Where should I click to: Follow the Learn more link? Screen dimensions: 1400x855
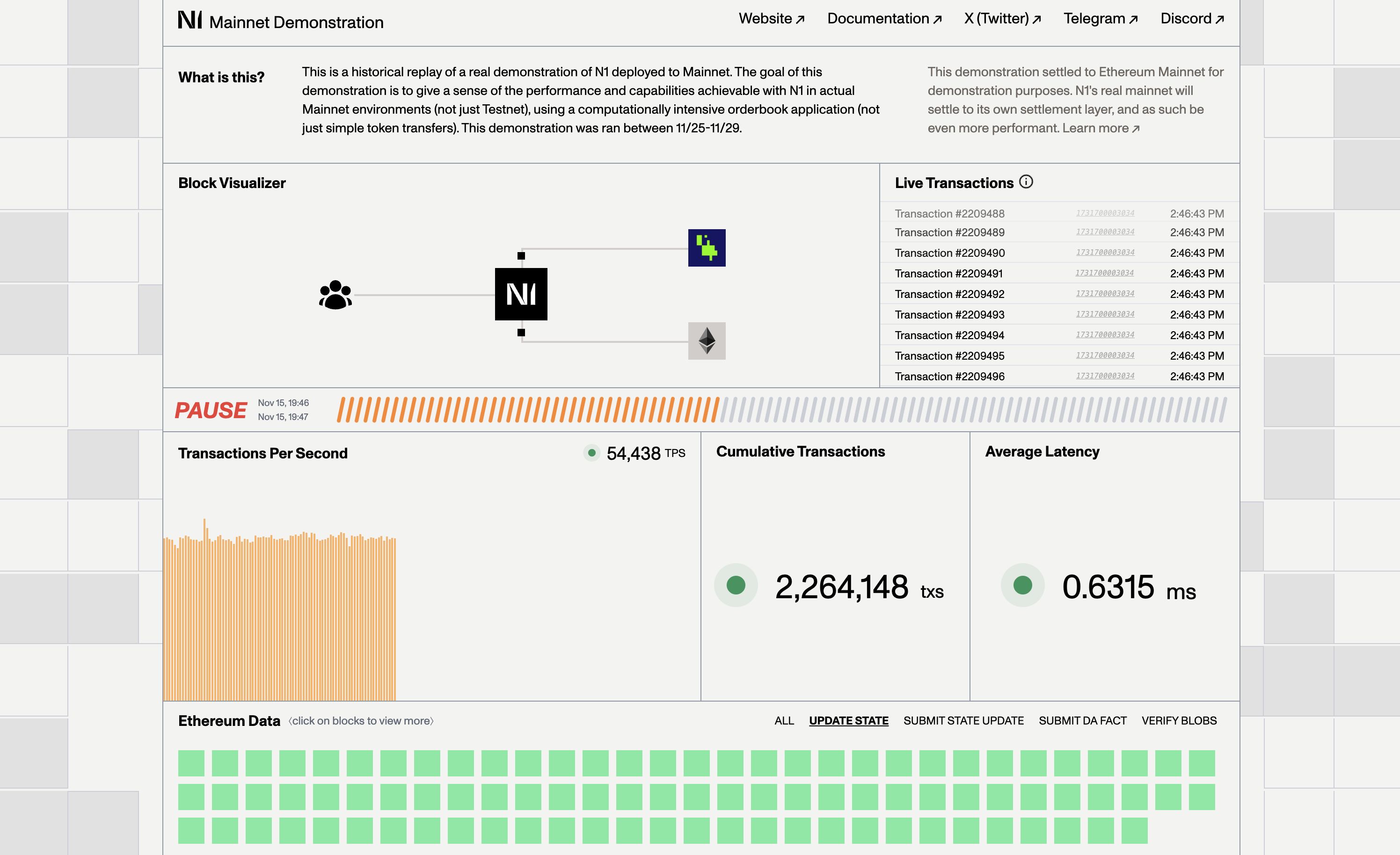tap(1101, 128)
